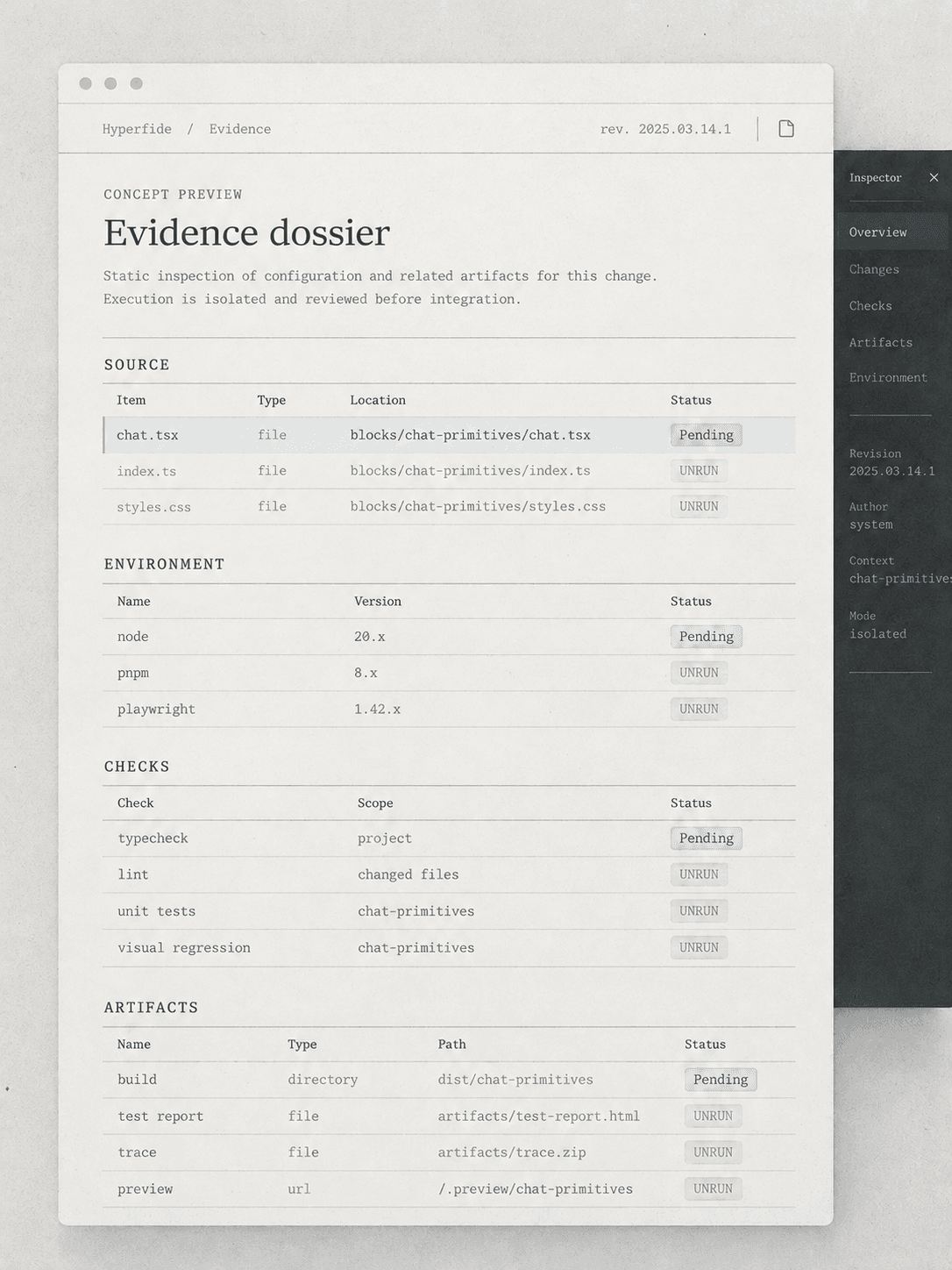Click Author value 'system' in Inspector
Viewport: 952px width, 1270px height.
click(870, 525)
